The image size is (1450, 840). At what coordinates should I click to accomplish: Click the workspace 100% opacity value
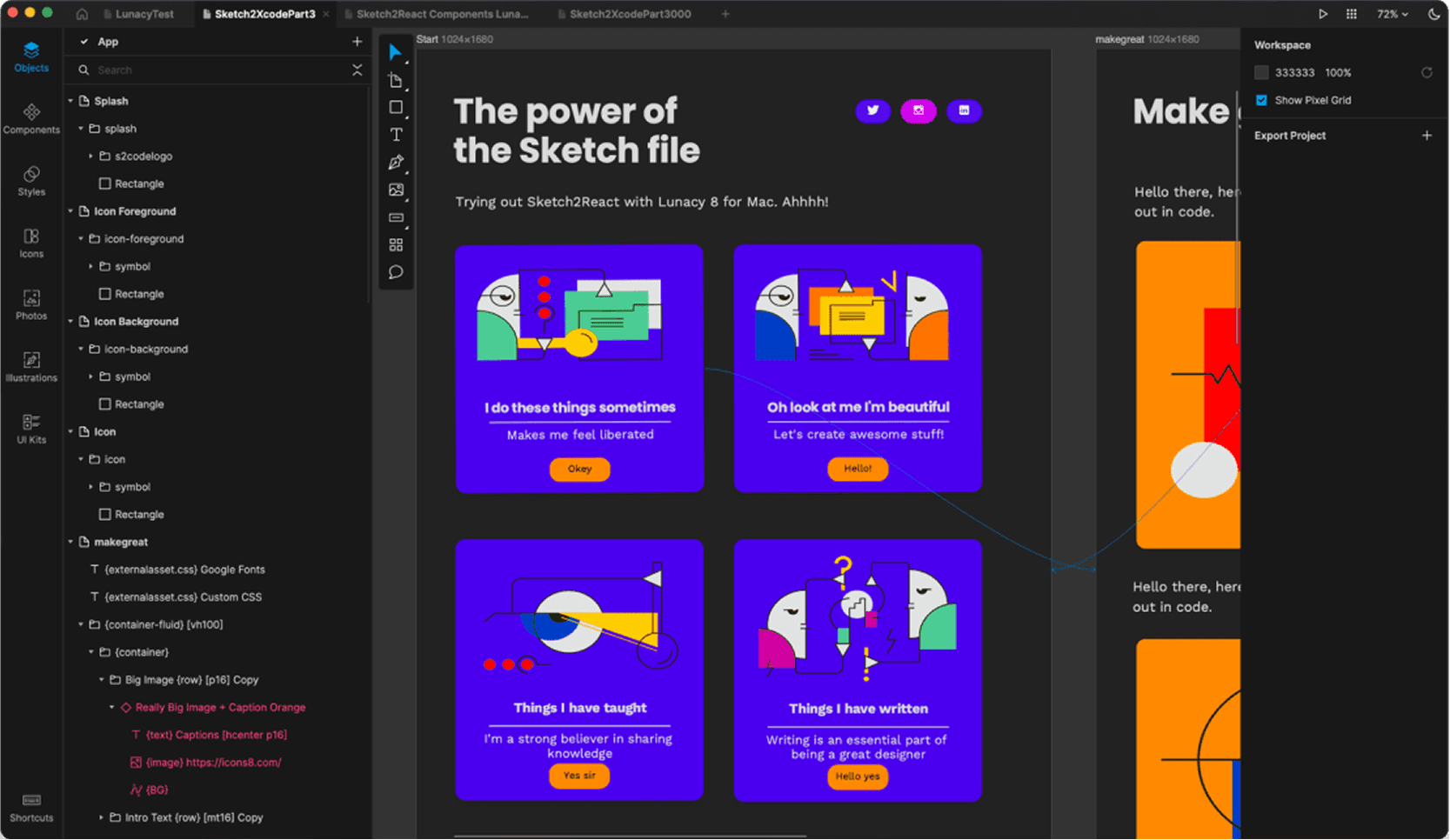pos(1338,73)
